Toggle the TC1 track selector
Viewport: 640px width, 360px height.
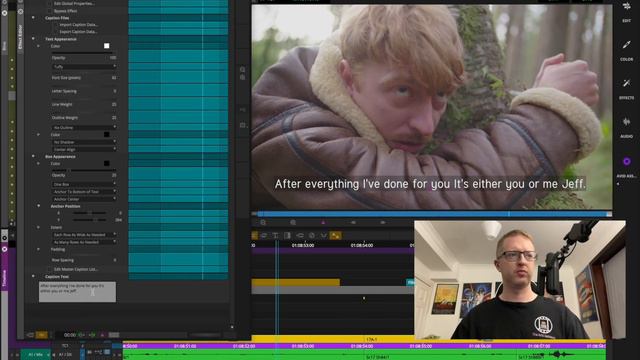click(65, 346)
